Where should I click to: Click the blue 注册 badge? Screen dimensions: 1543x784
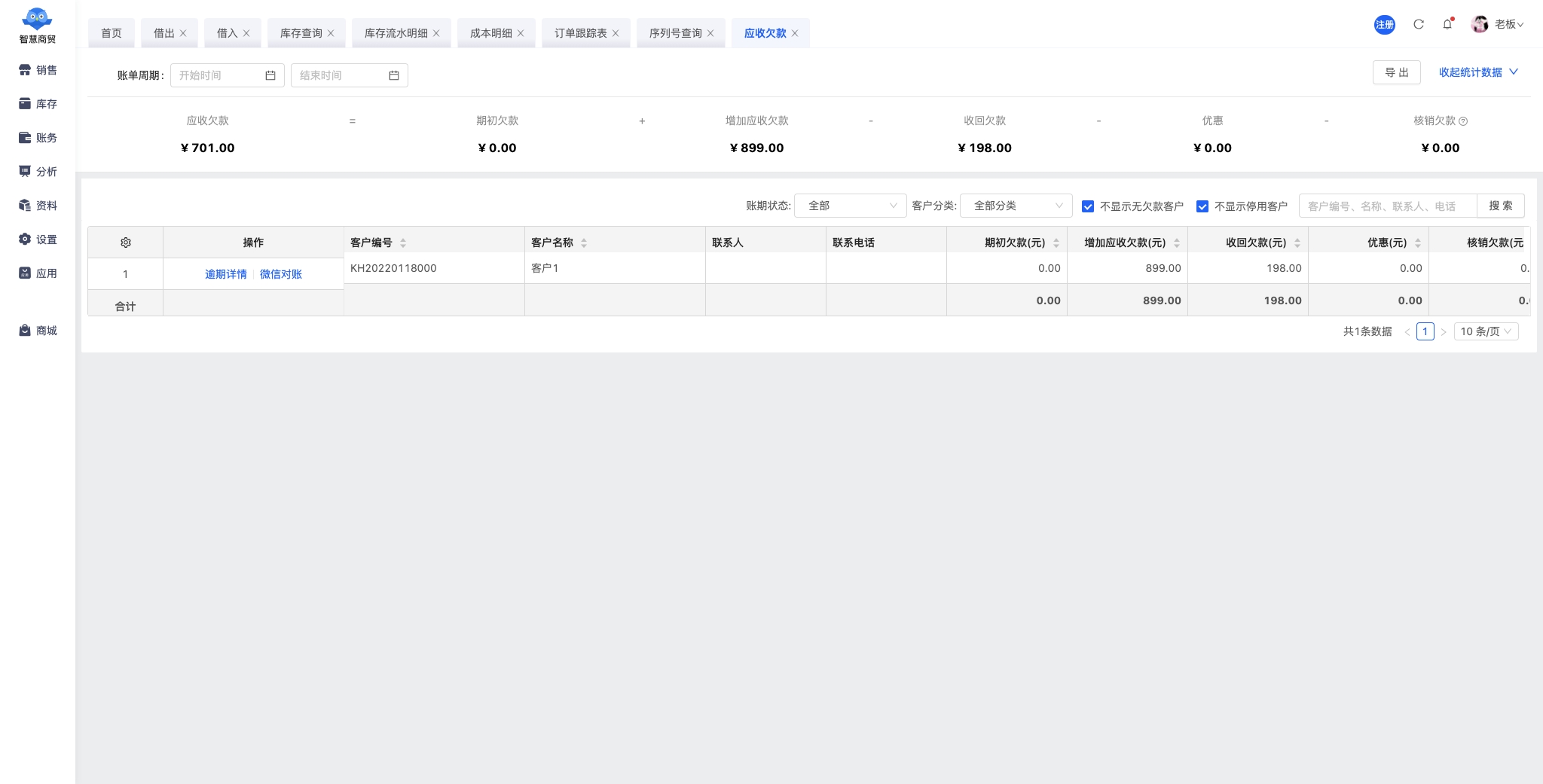tap(1385, 25)
